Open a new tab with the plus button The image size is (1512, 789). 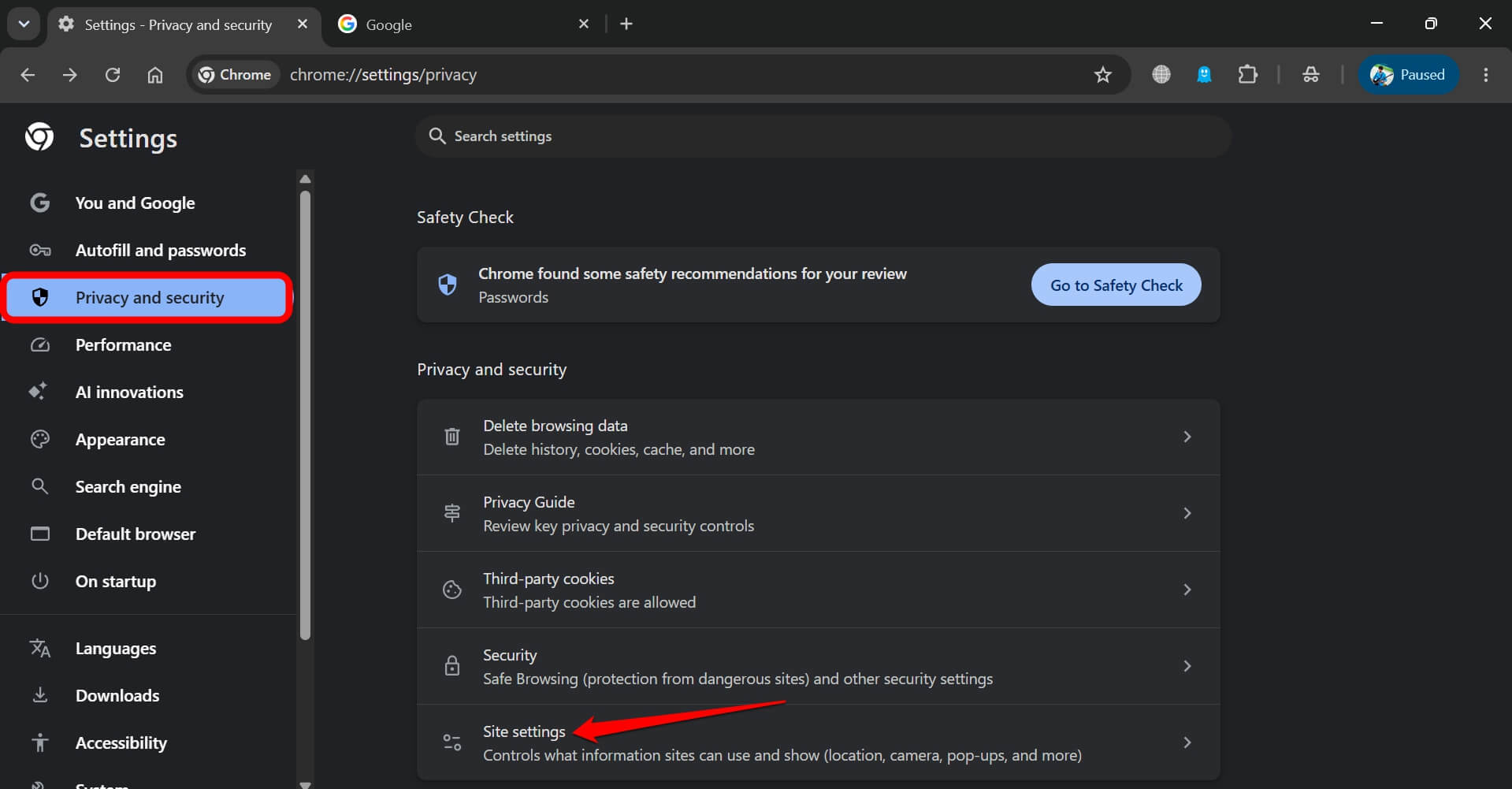[x=626, y=24]
